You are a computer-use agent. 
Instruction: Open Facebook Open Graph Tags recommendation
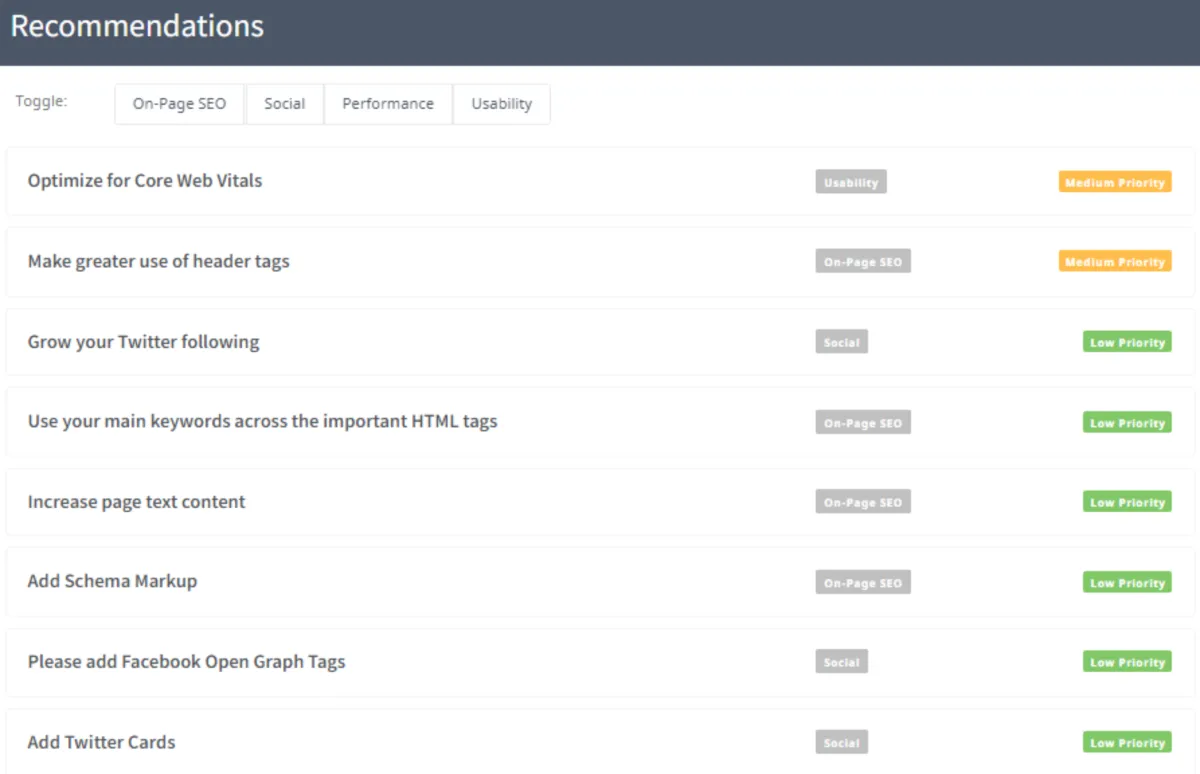coord(186,662)
